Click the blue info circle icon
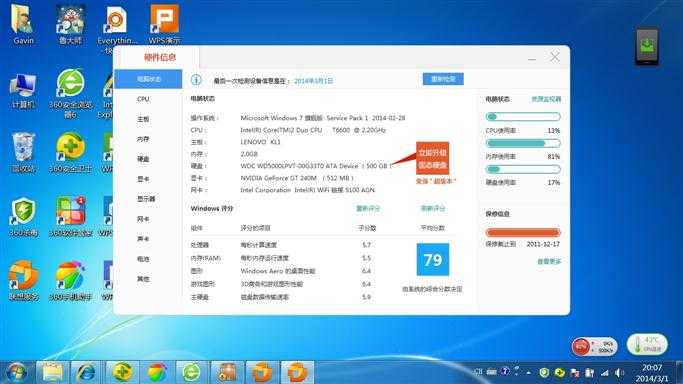 point(196,80)
